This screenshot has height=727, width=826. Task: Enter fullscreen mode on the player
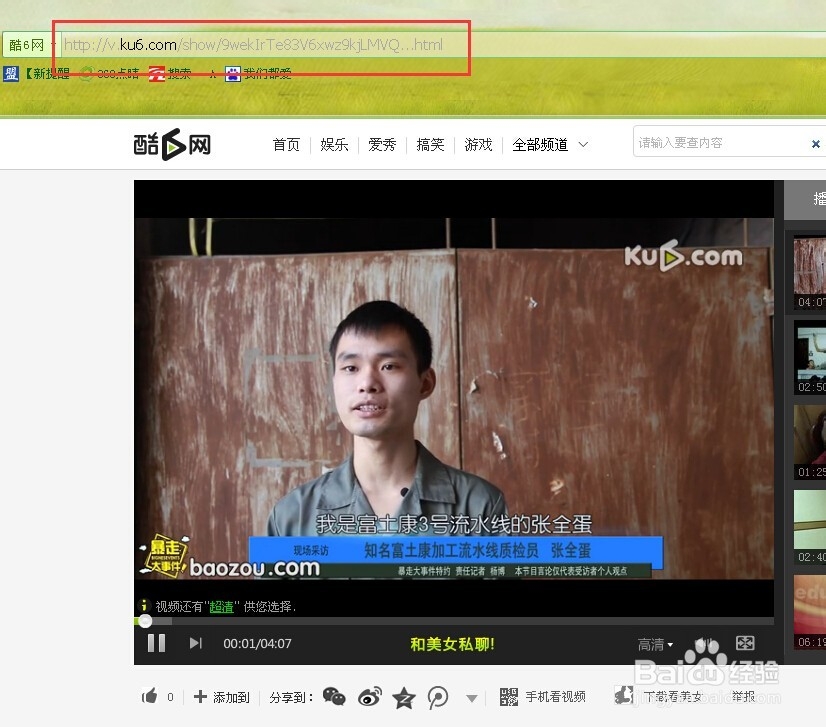click(x=744, y=643)
